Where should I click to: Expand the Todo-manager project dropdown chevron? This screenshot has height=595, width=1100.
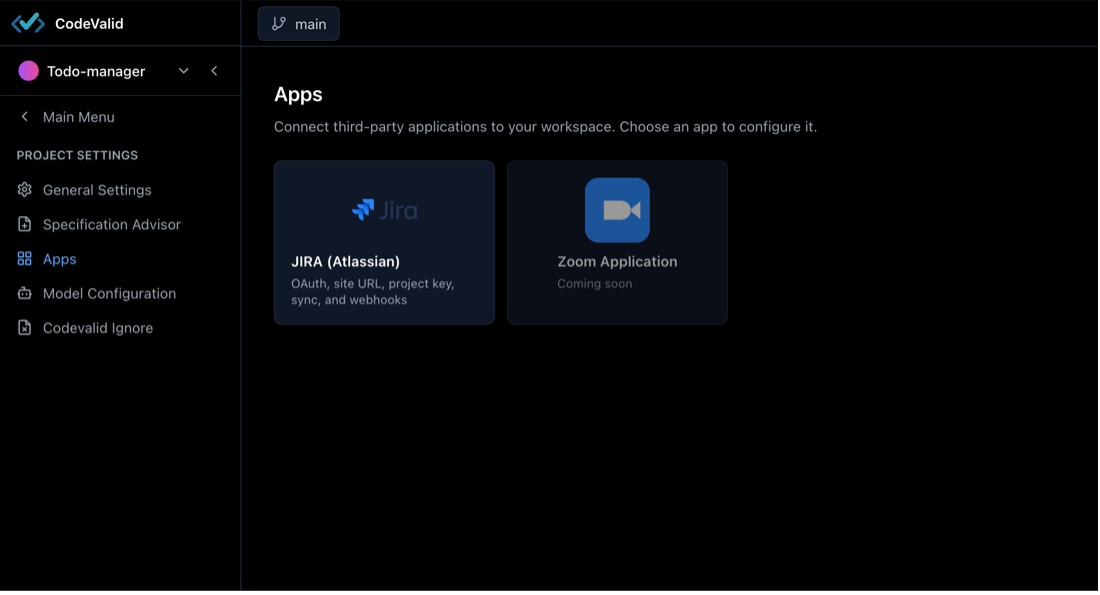(x=183, y=71)
